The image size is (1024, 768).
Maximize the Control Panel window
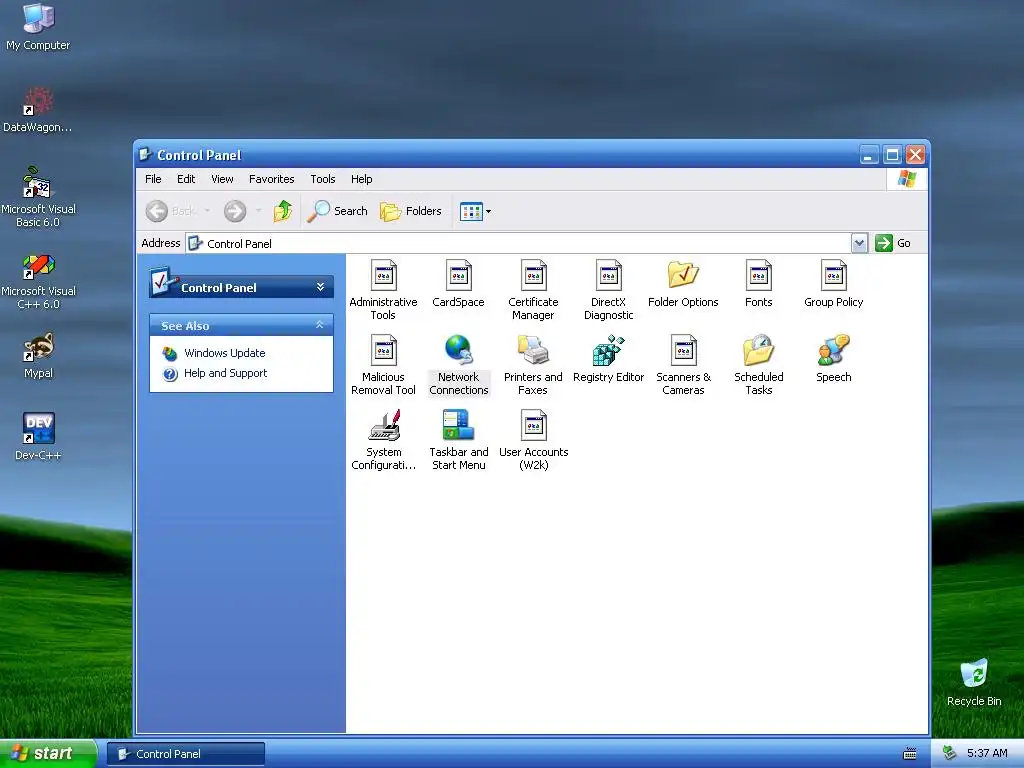coord(892,155)
